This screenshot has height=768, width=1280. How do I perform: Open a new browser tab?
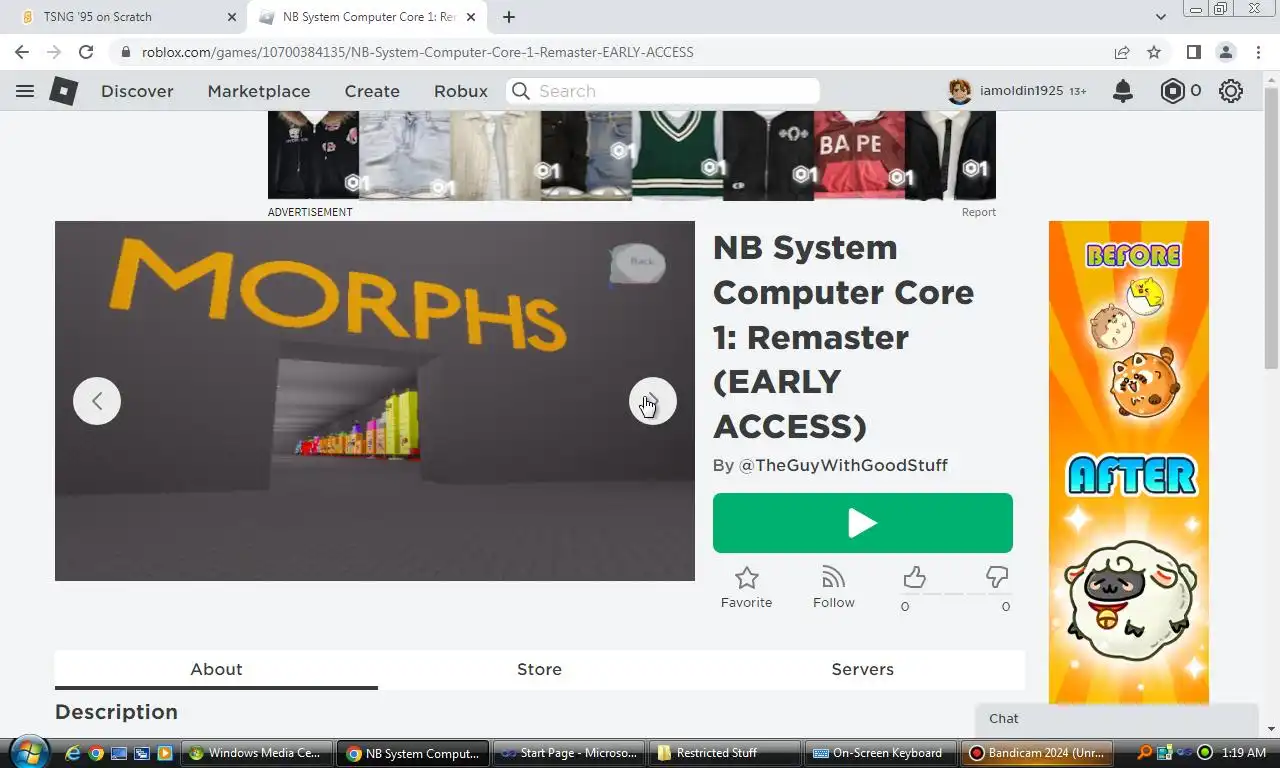pos(509,17)
